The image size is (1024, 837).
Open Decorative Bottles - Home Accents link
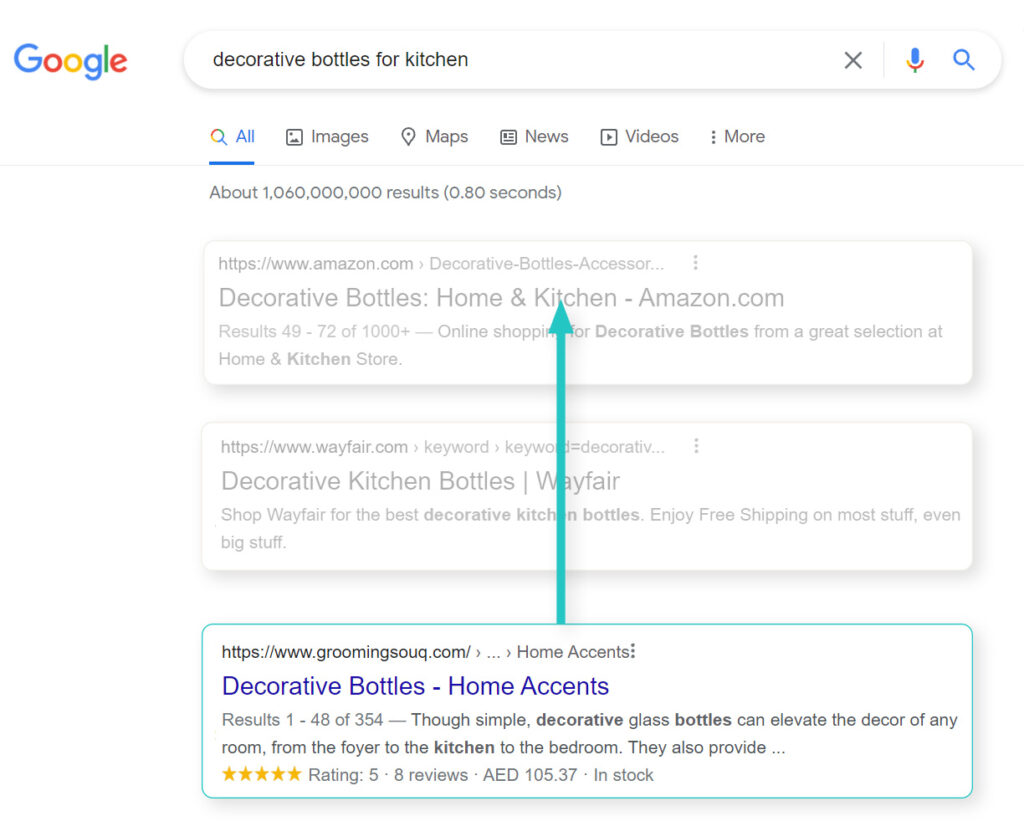coord(415,686)
